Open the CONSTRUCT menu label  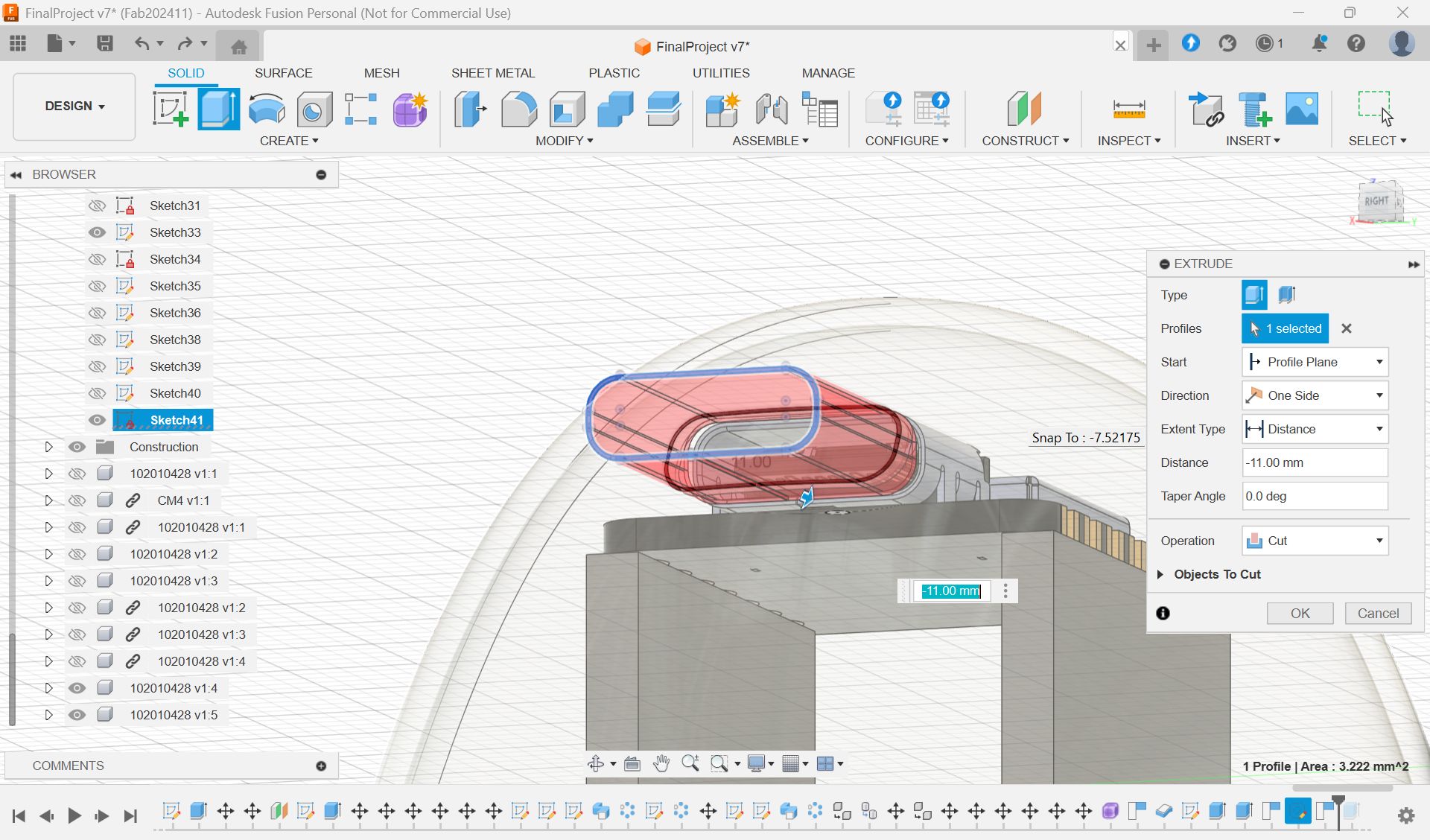coord(1025,141)
